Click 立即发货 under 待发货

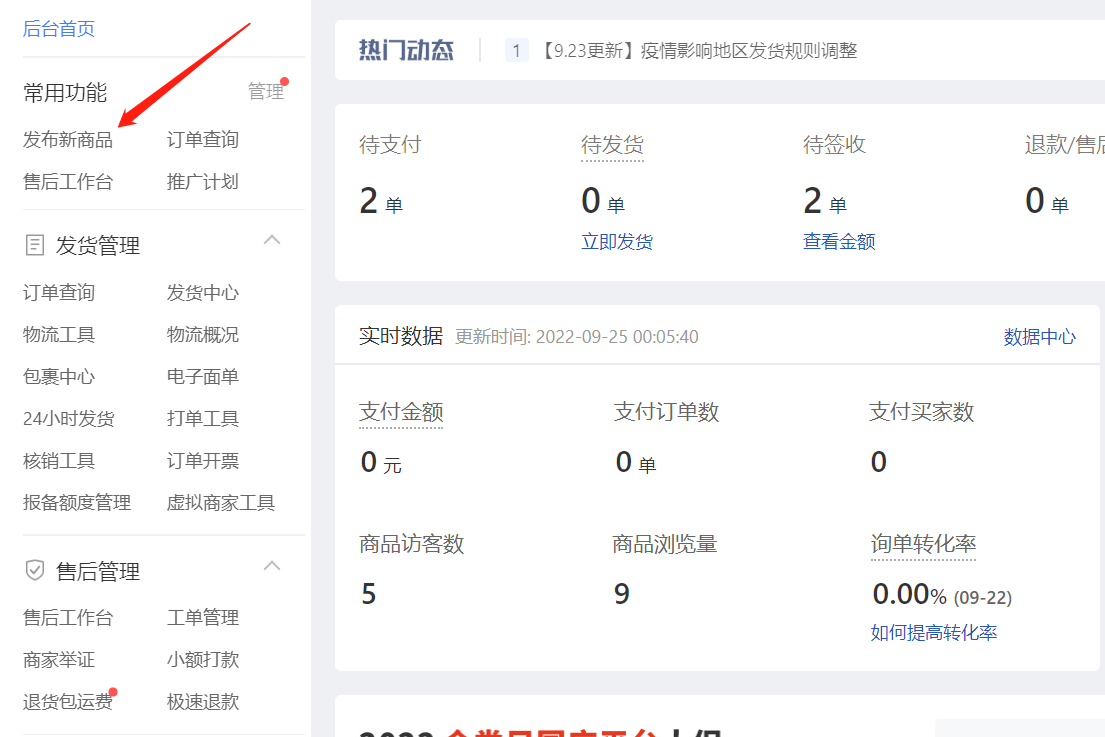617,242
